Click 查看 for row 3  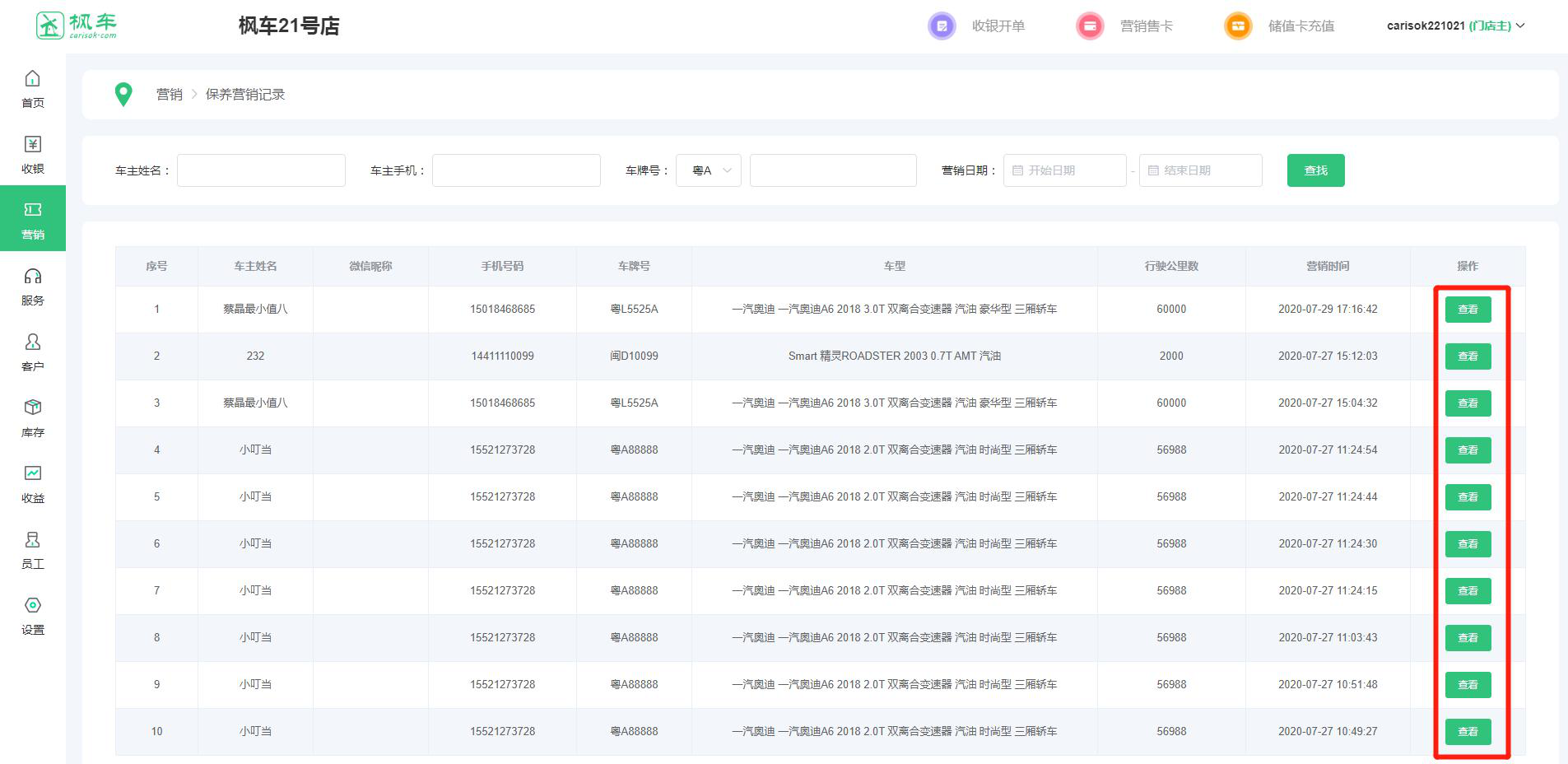click(x=1468, y=403)
